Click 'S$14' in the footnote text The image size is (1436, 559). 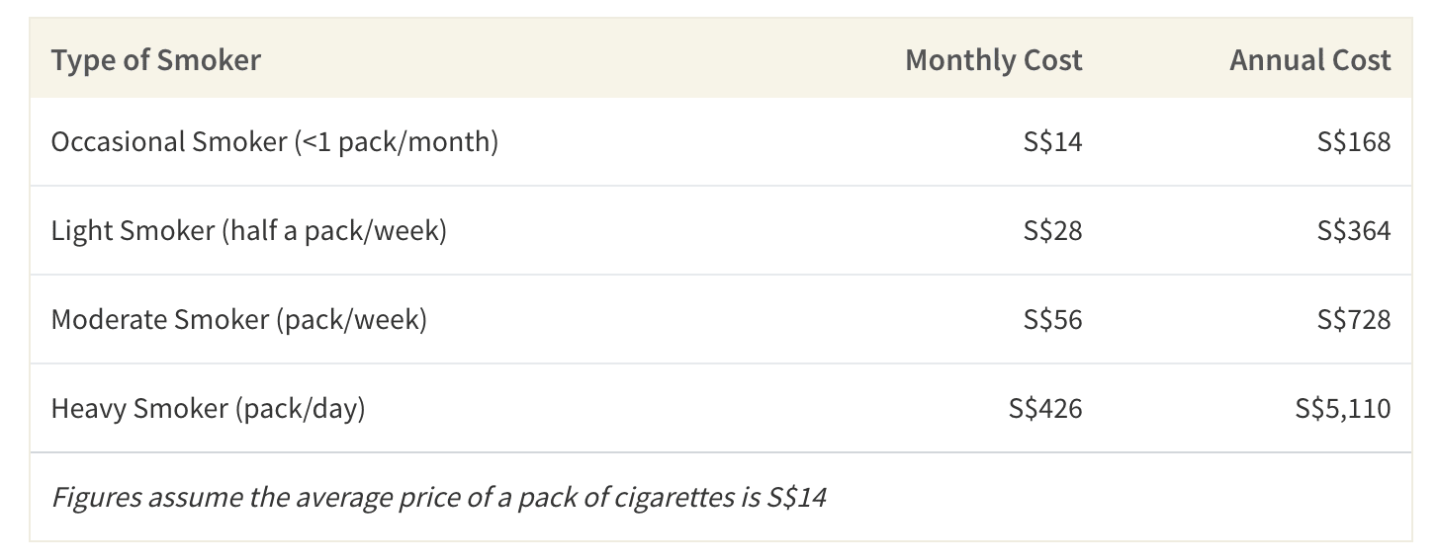[x=797, y=497]
